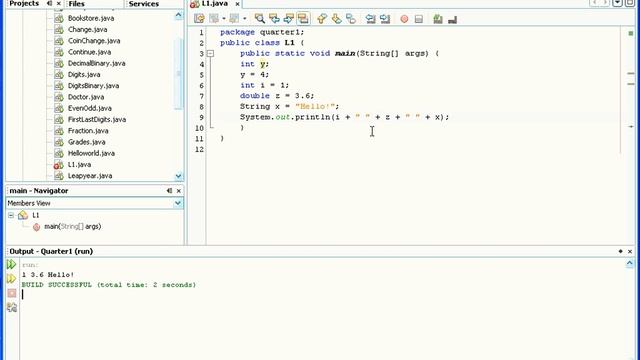Shift the current line right

click(x=384, y=19)
